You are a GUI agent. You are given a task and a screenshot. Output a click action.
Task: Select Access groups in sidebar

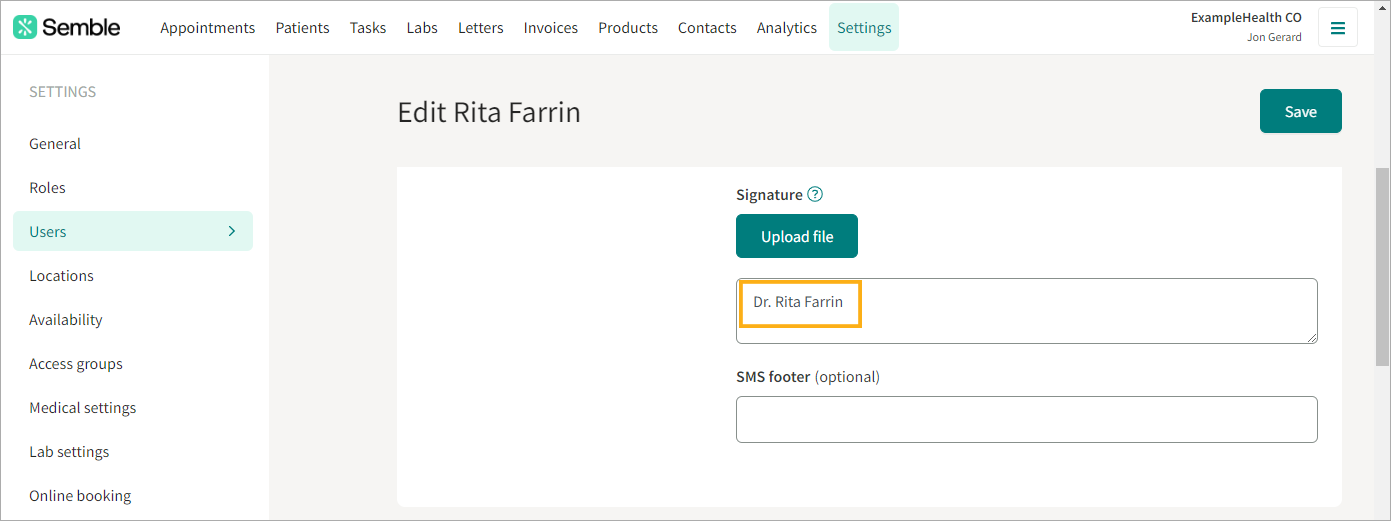[76, 363]
